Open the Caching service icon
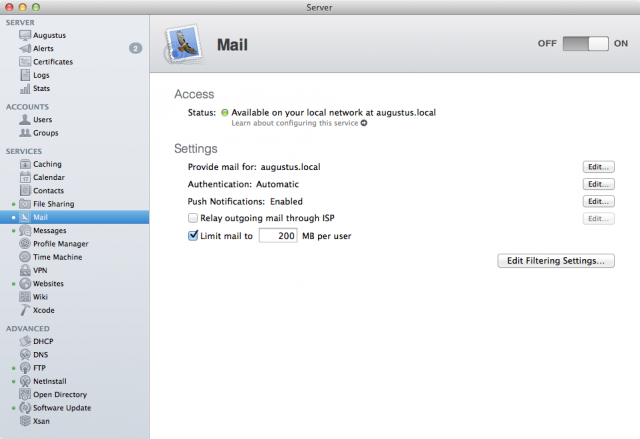This screenshot has height=439, width=640. (25, 164)
